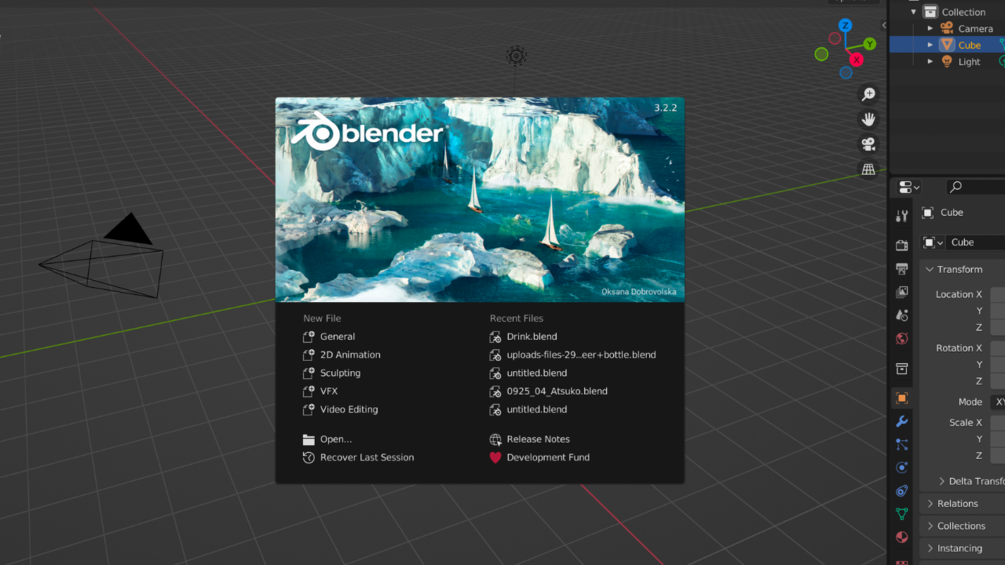Open the Tool properties tab
The width and height of the screenshot is (1005, 565).
[x=902, y=216]
